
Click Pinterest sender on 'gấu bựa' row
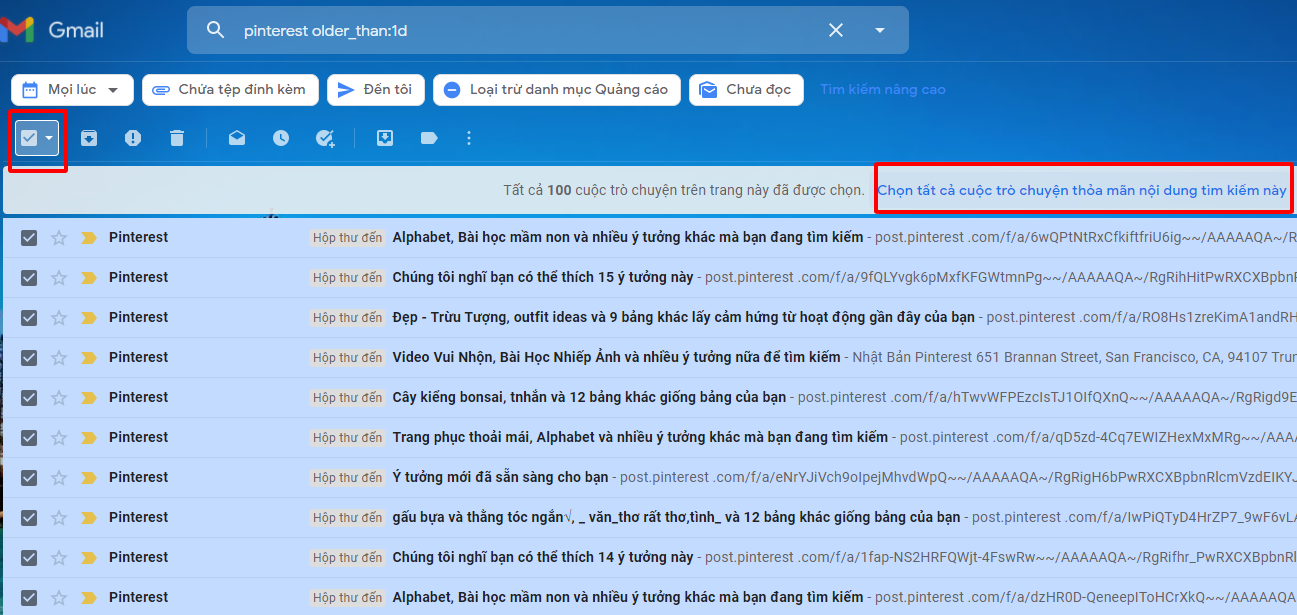pyautogui.click(x=138, y=517)
